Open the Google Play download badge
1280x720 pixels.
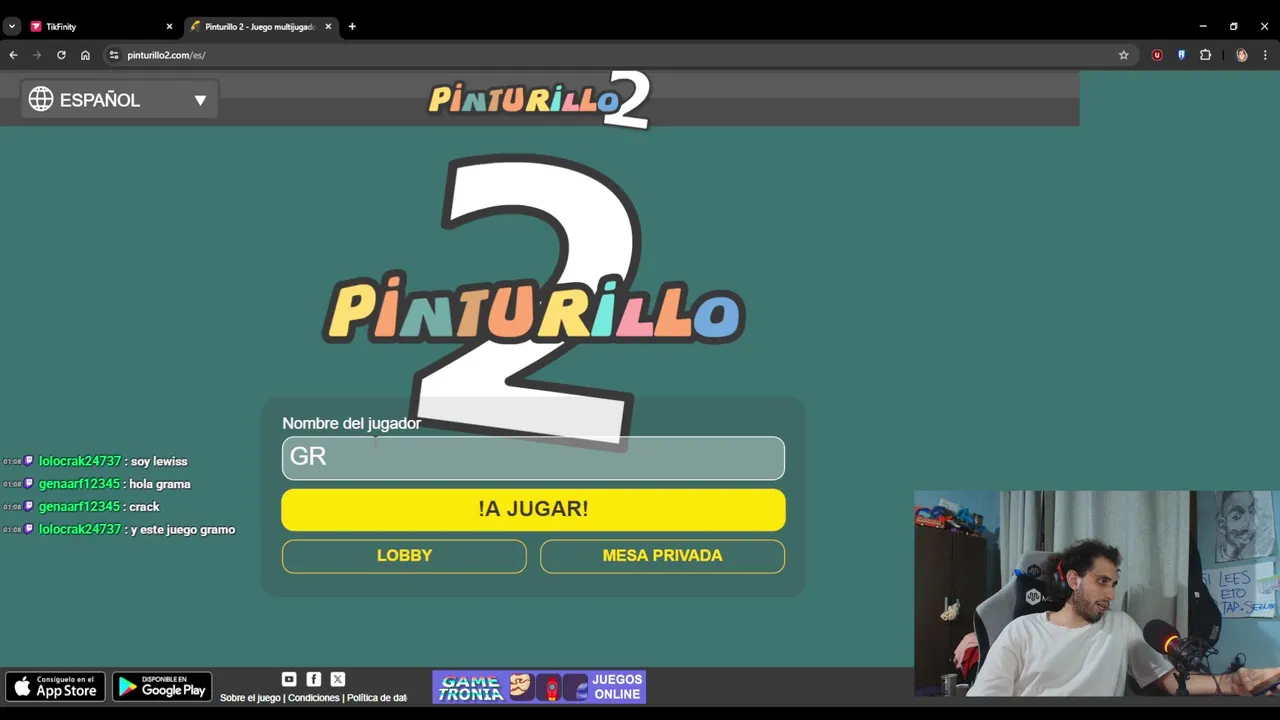point(162,687)
